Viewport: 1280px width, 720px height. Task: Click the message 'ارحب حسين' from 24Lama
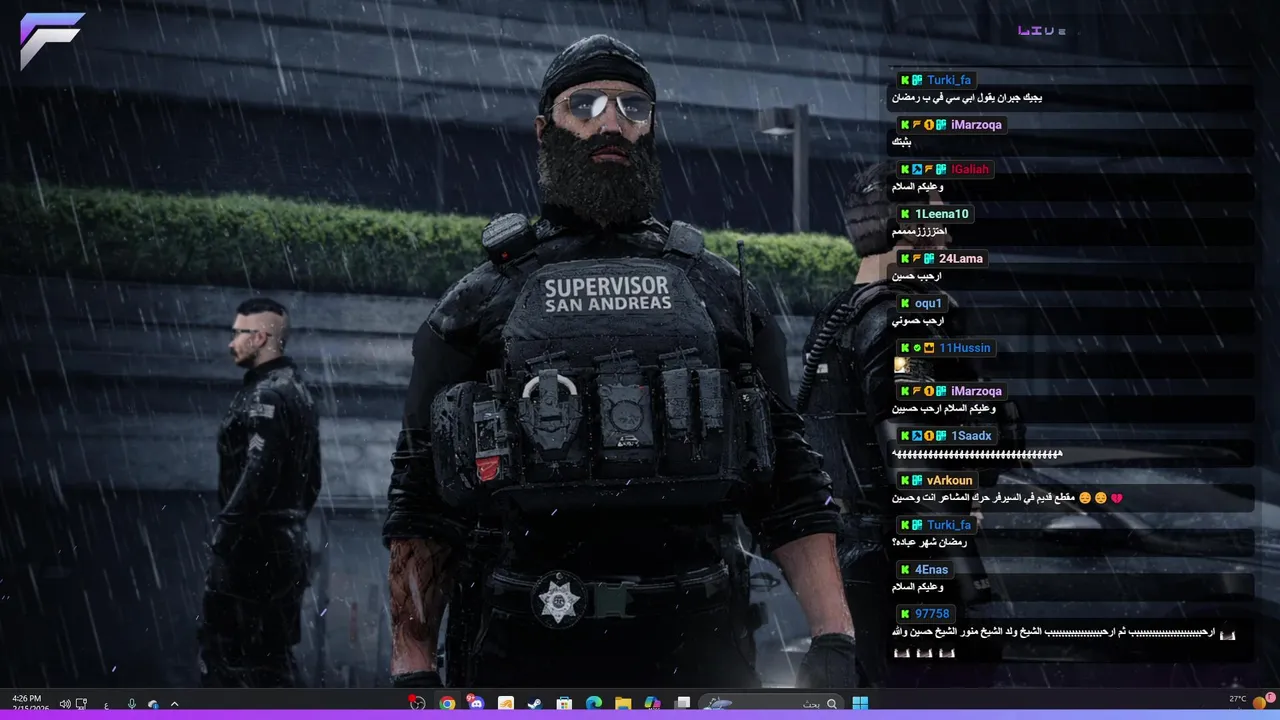click(917, 276)
